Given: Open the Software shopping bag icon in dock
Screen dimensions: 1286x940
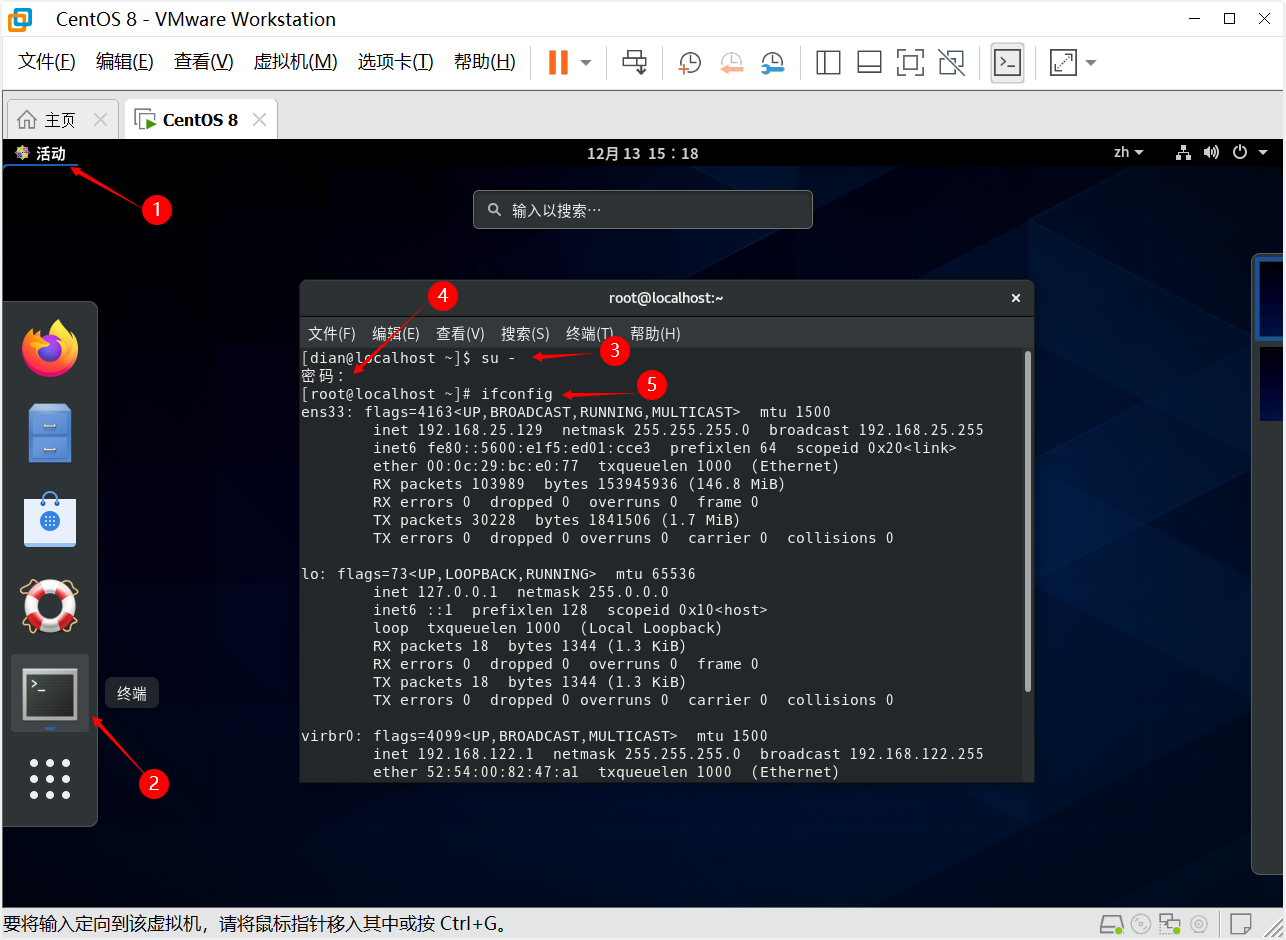Looking at the screenshot, I should coord(50,519).
